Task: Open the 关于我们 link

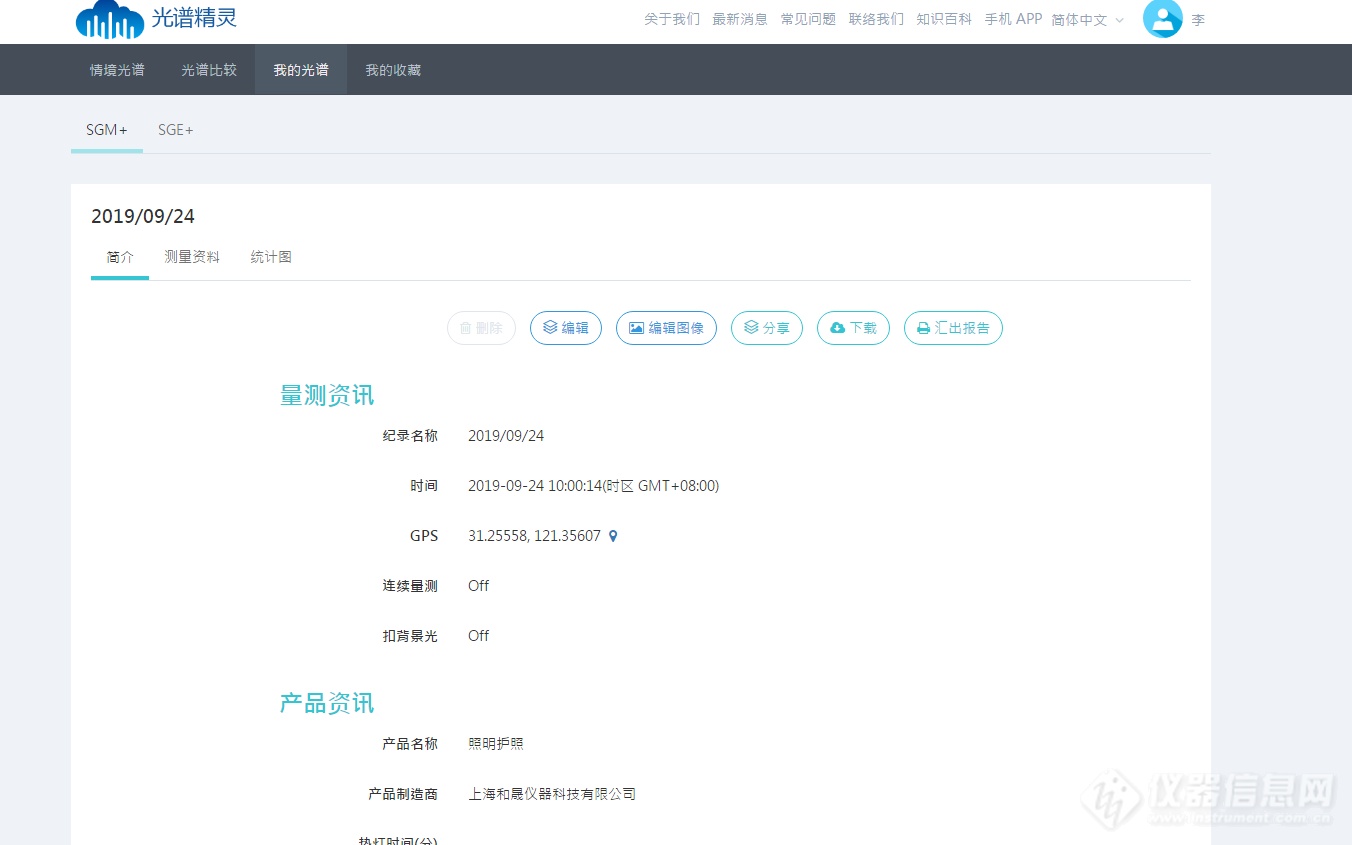Action: (x=672, y=19)
